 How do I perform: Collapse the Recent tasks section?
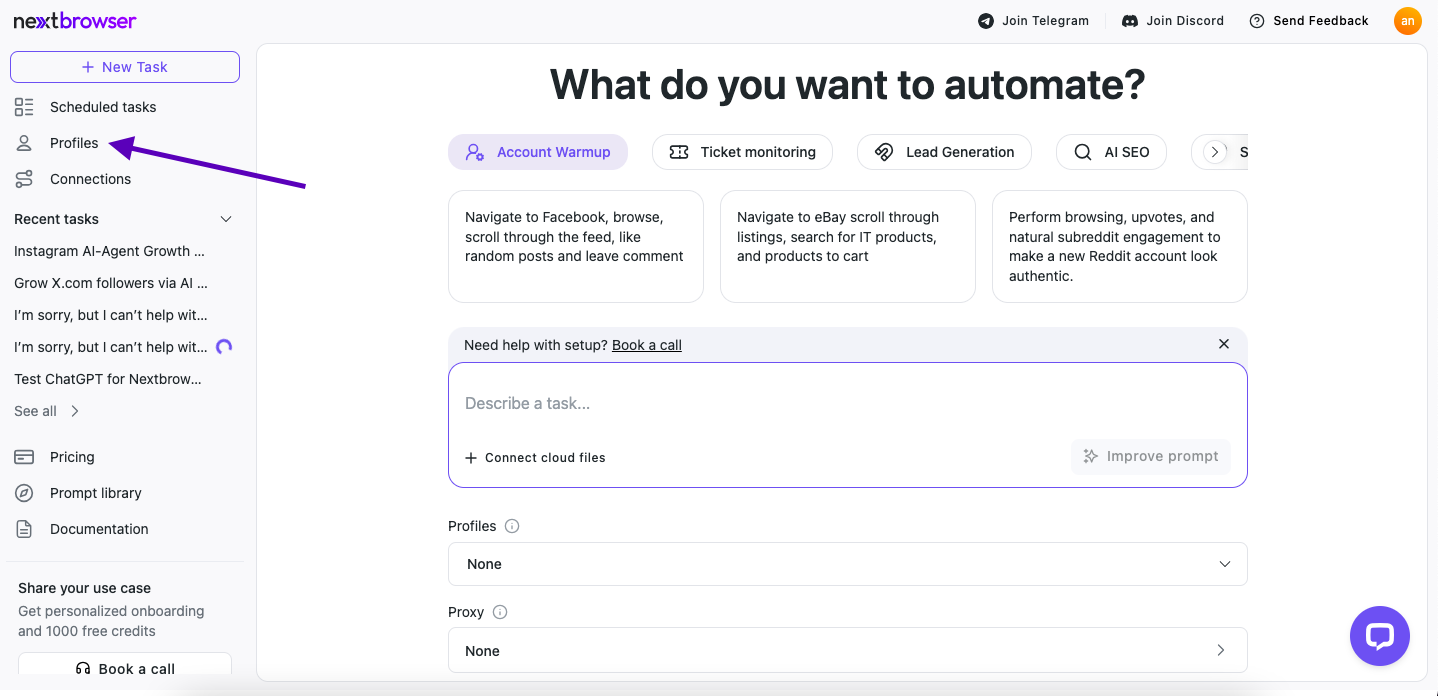click(226, 219)
